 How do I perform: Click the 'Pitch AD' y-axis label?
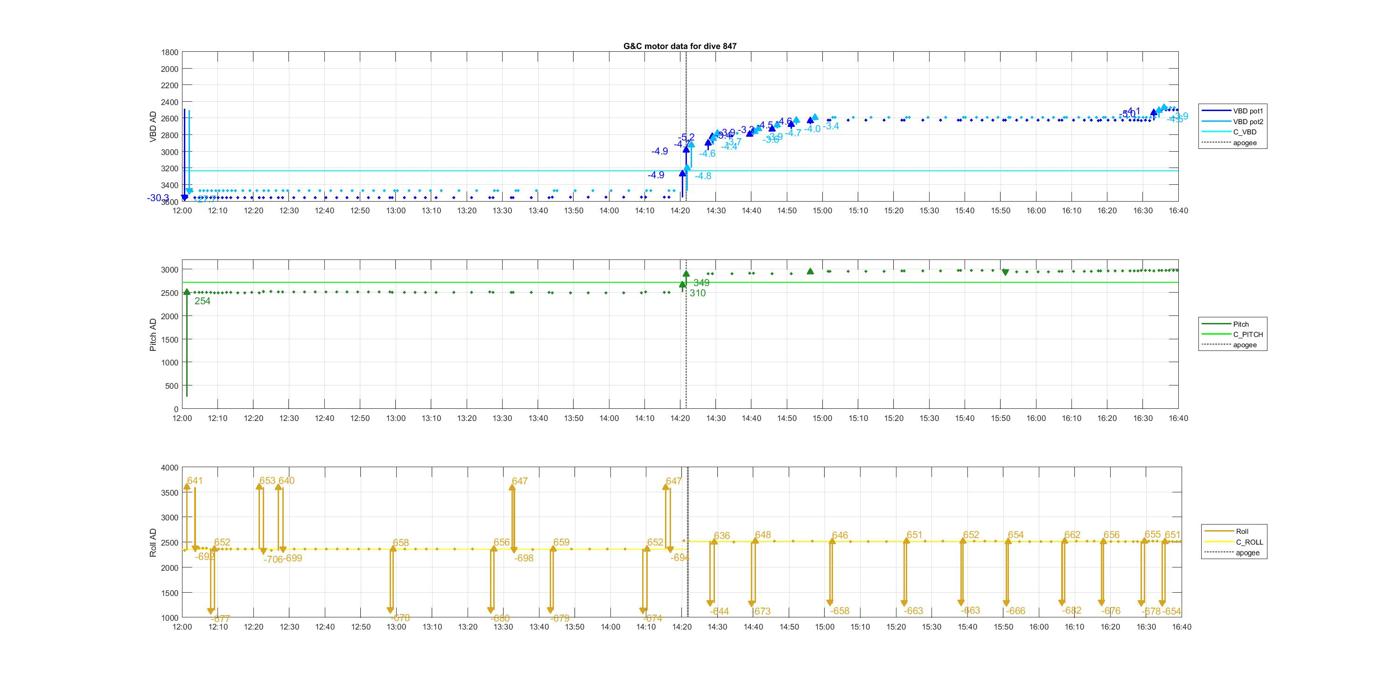click(x=153, y=336)
